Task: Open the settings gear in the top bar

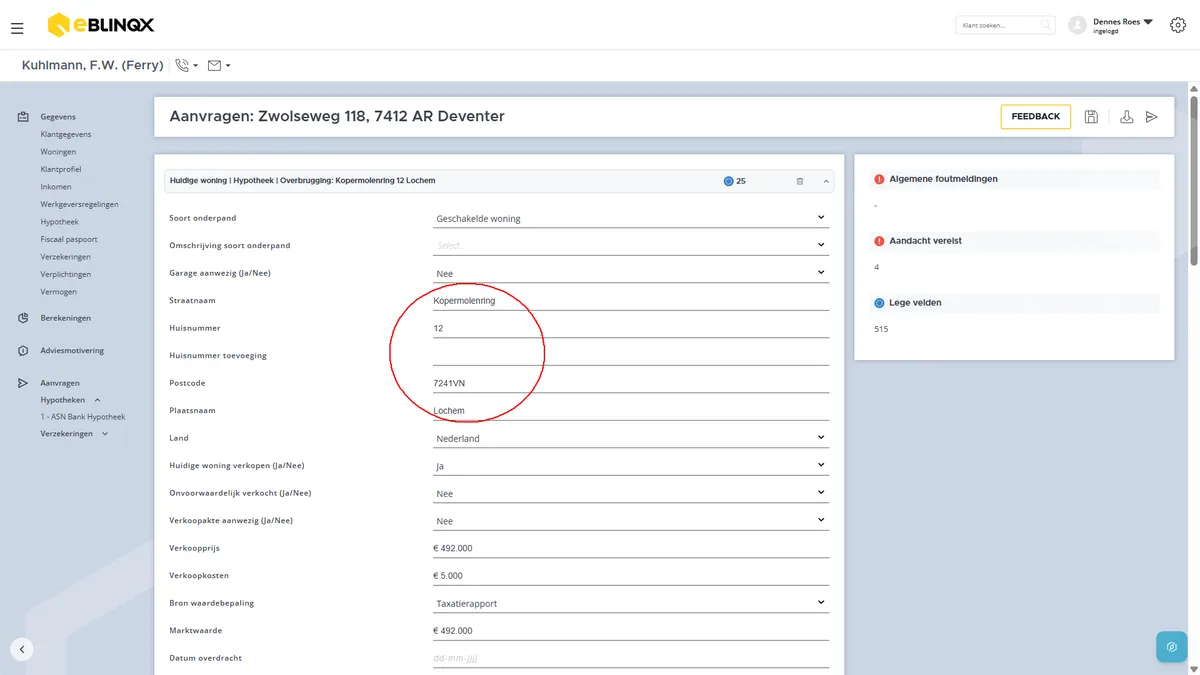Action: pyautogui.click(x=1177, y=25)
